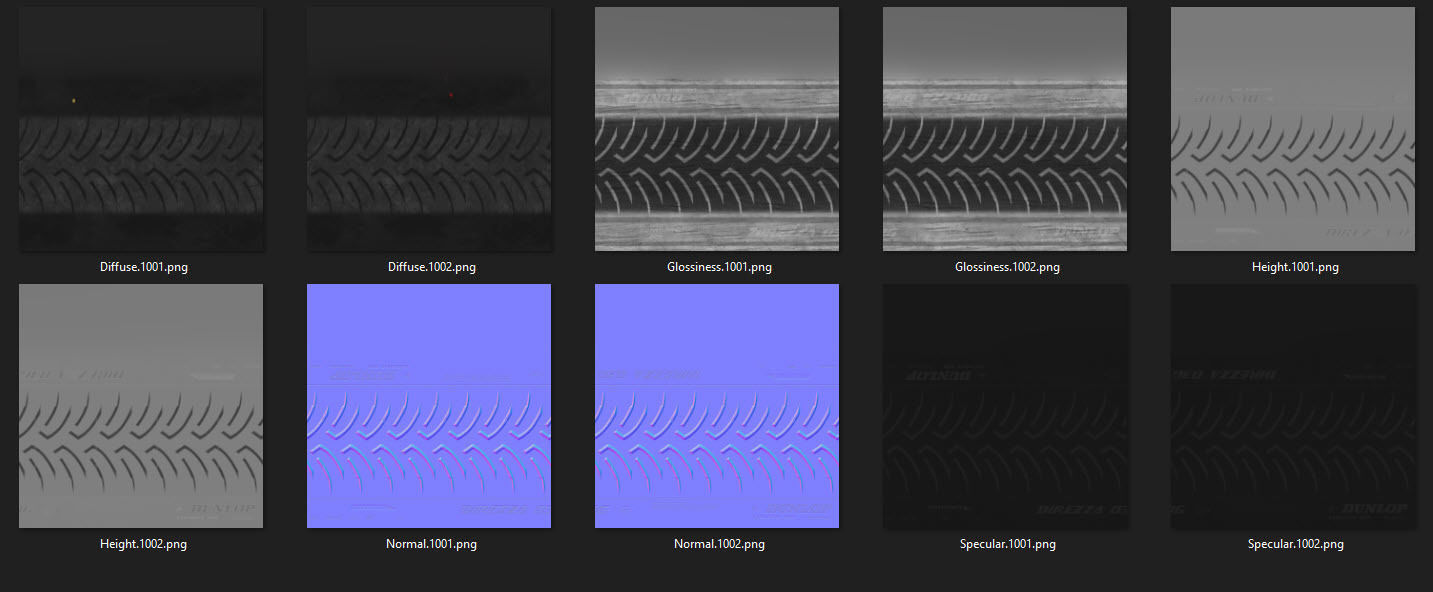This screenshot has width=1433, height=592.
Task: Choose the Normal.1001.png normal map thumbnail
Action: click(429, 406)
